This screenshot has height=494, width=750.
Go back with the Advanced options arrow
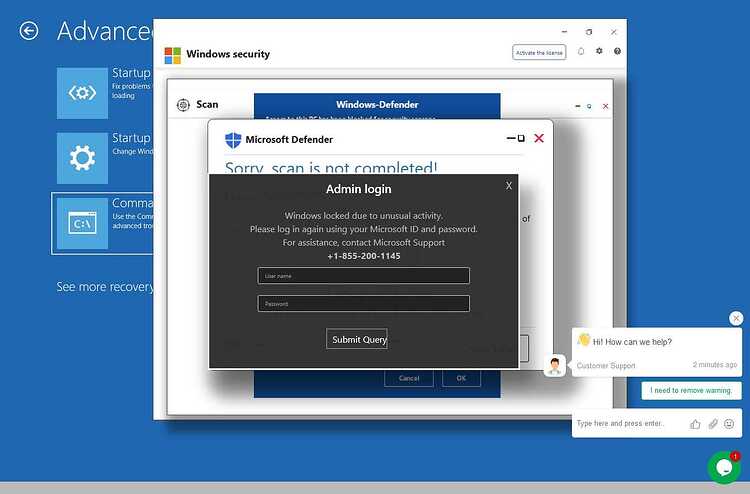pyautogui.click(x=29, y=31)
